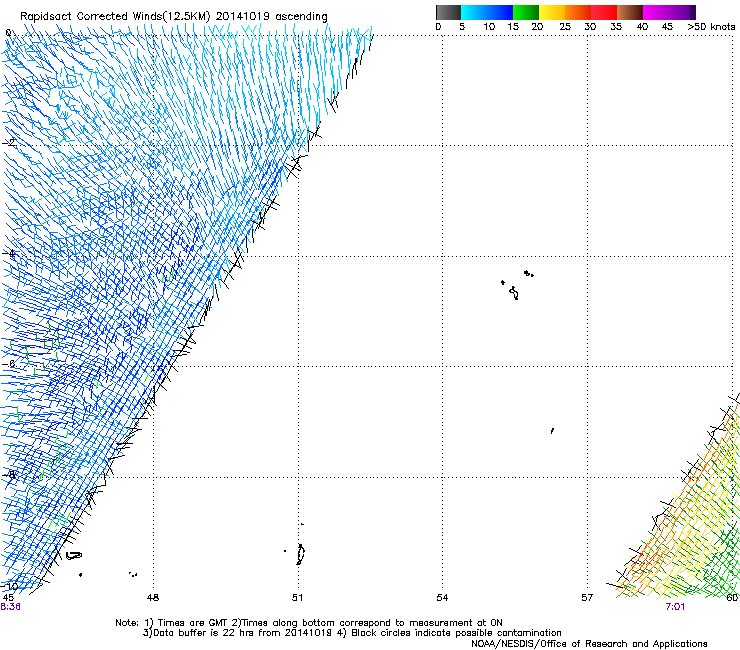Click the green 15–20 knots color bar segment
The image size is (740, 650).
525,12
